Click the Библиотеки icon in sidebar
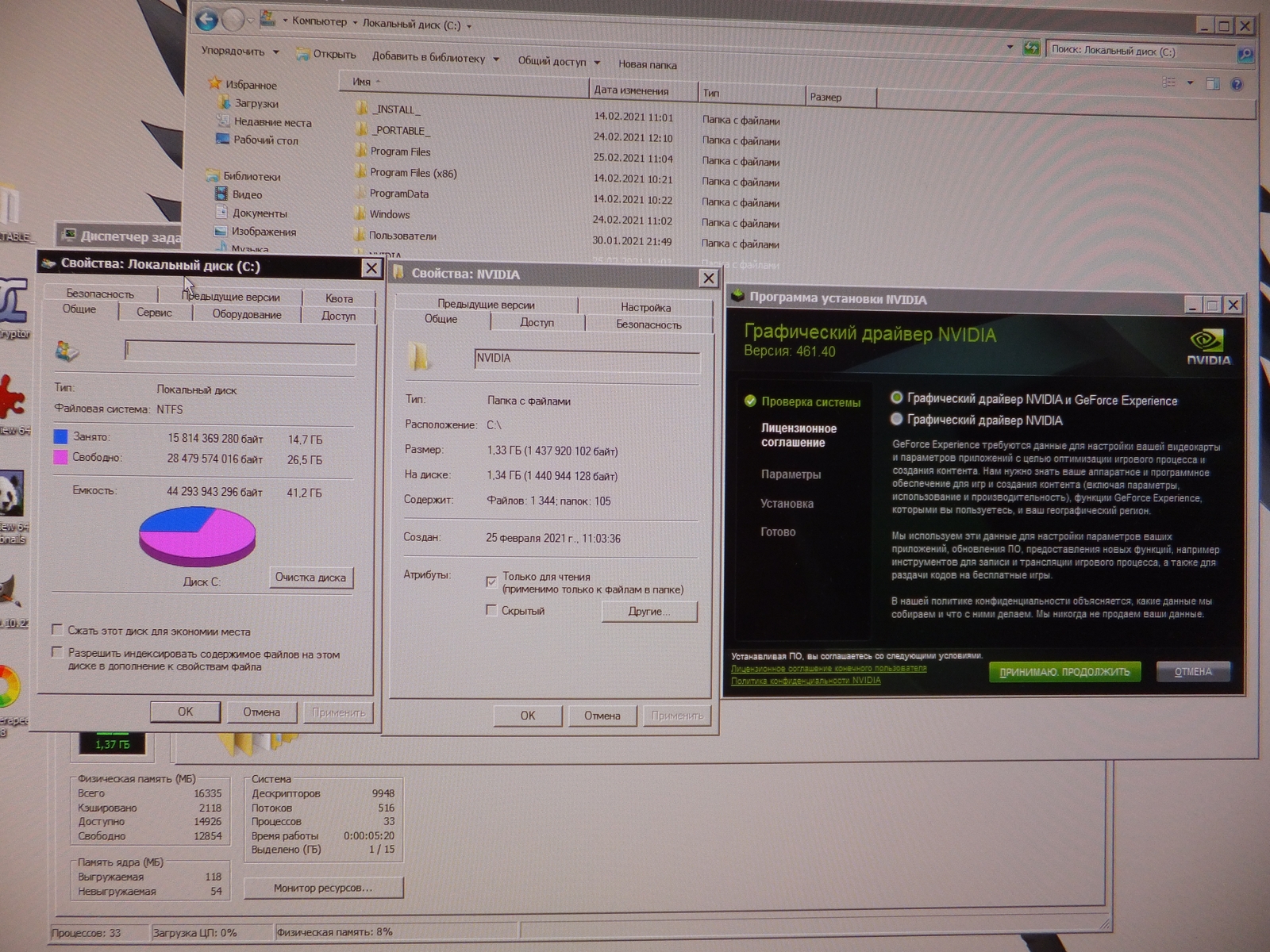 tap(212, 175)
